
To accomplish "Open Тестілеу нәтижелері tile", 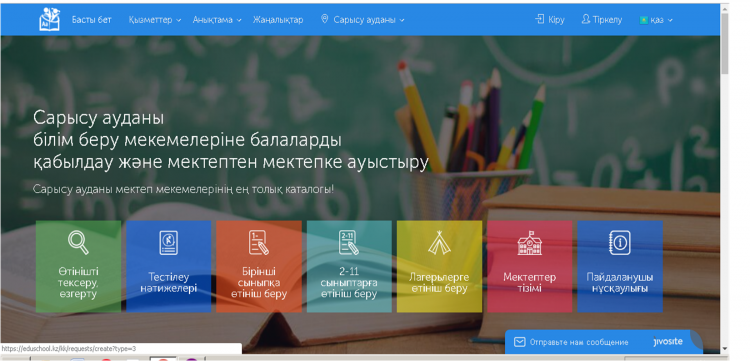I will [168, 266].
